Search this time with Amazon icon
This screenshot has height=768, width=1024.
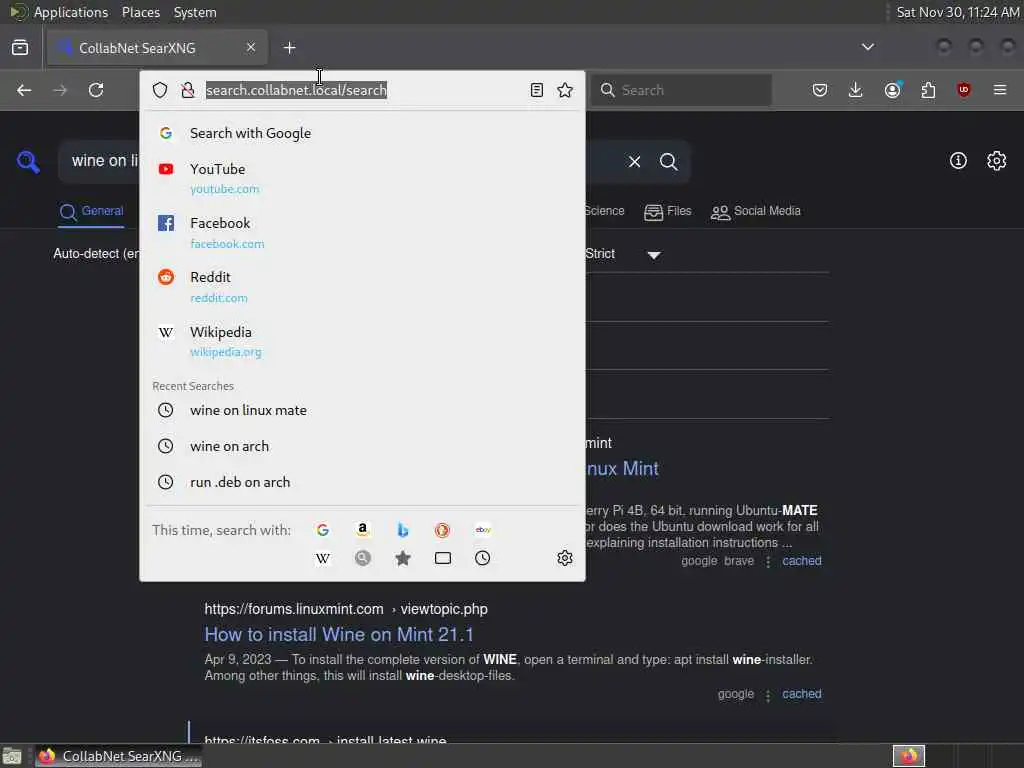pyautogui.click(x=362, y=530)
